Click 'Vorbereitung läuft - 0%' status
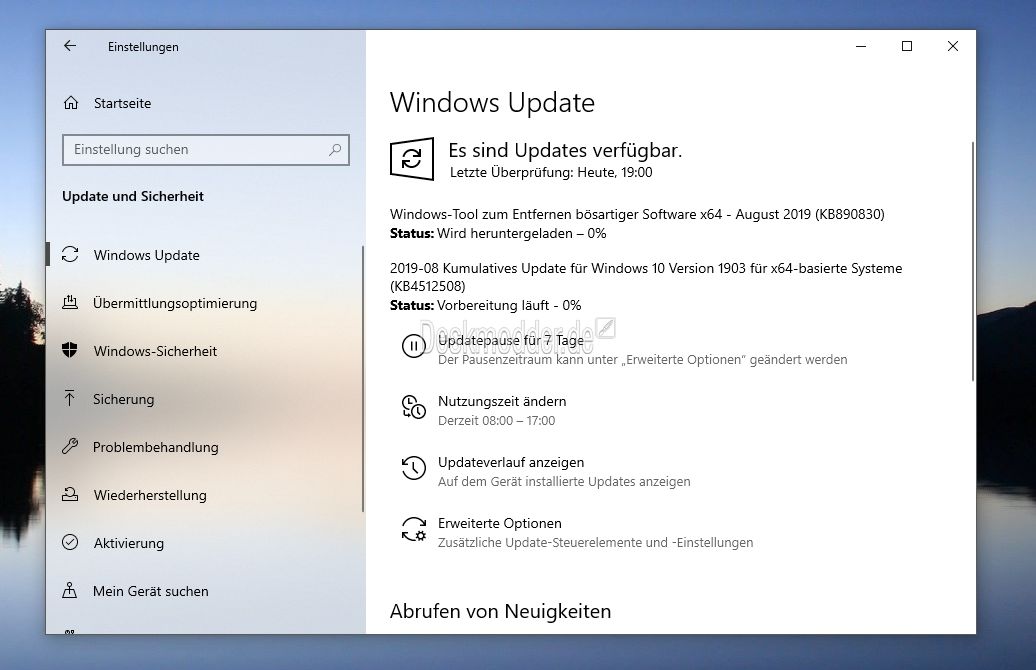The height and width of the screenshot is (670, 1036). pos(509,305)
